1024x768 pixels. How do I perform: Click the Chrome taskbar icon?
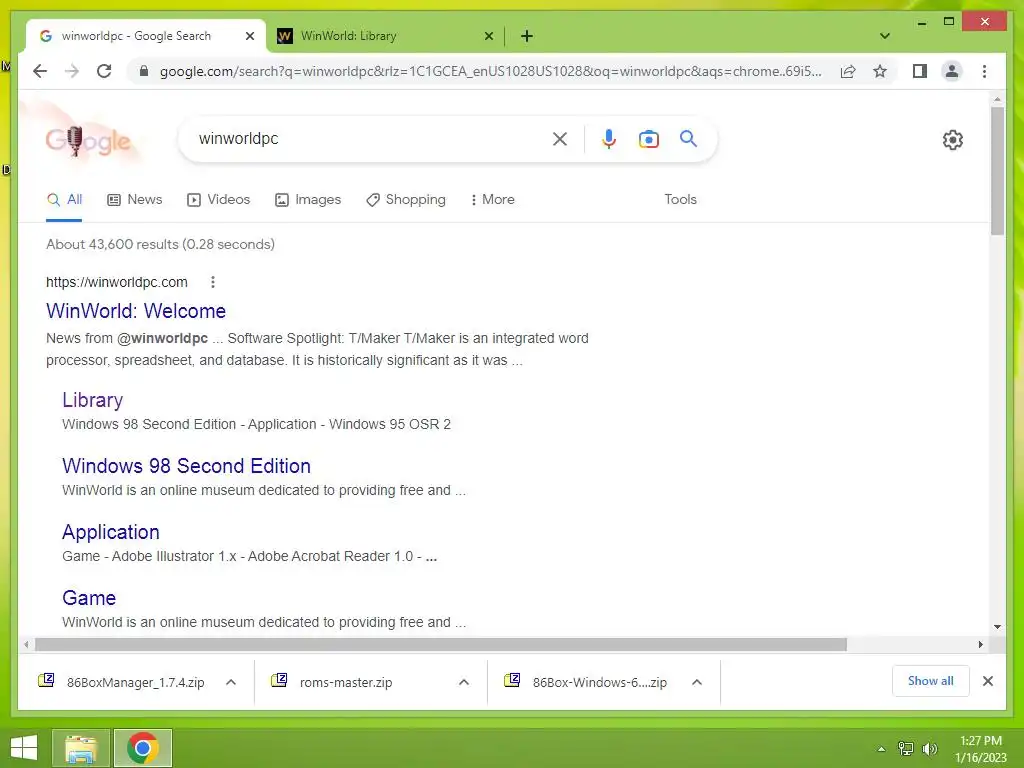[142, 748]
